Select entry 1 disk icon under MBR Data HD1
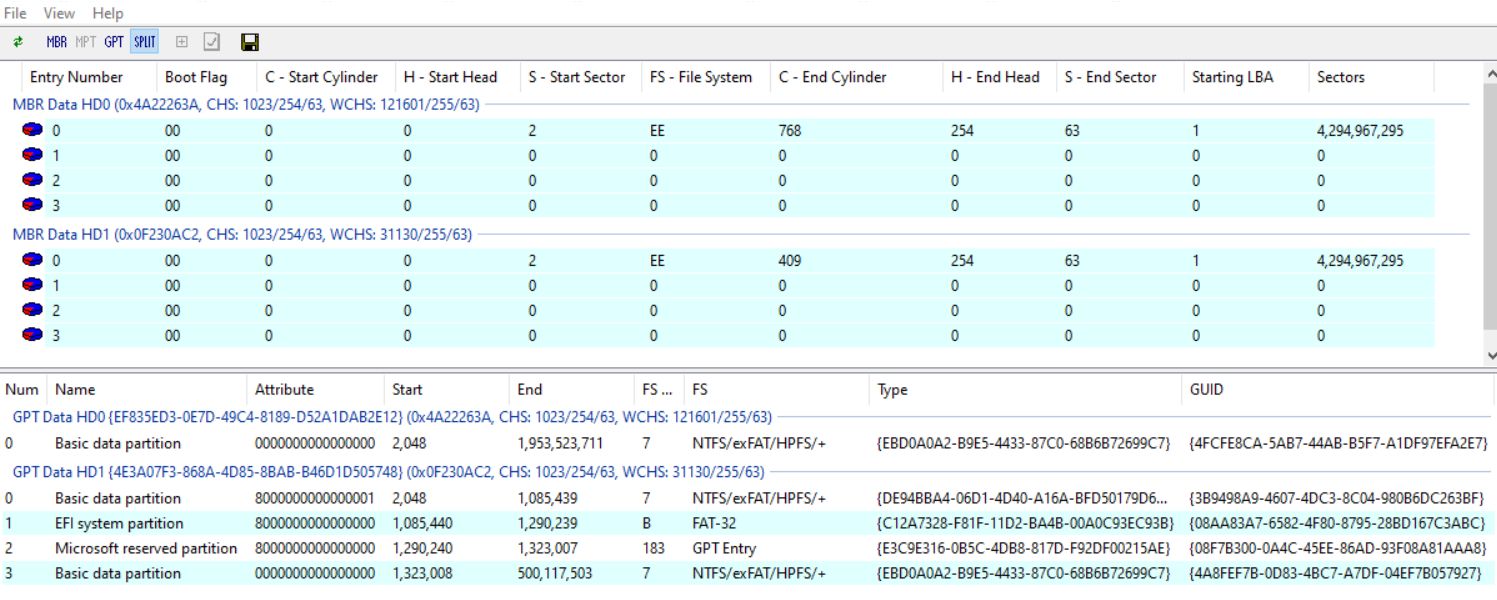This screenshot has width=1497, height=600. (33, 285)
